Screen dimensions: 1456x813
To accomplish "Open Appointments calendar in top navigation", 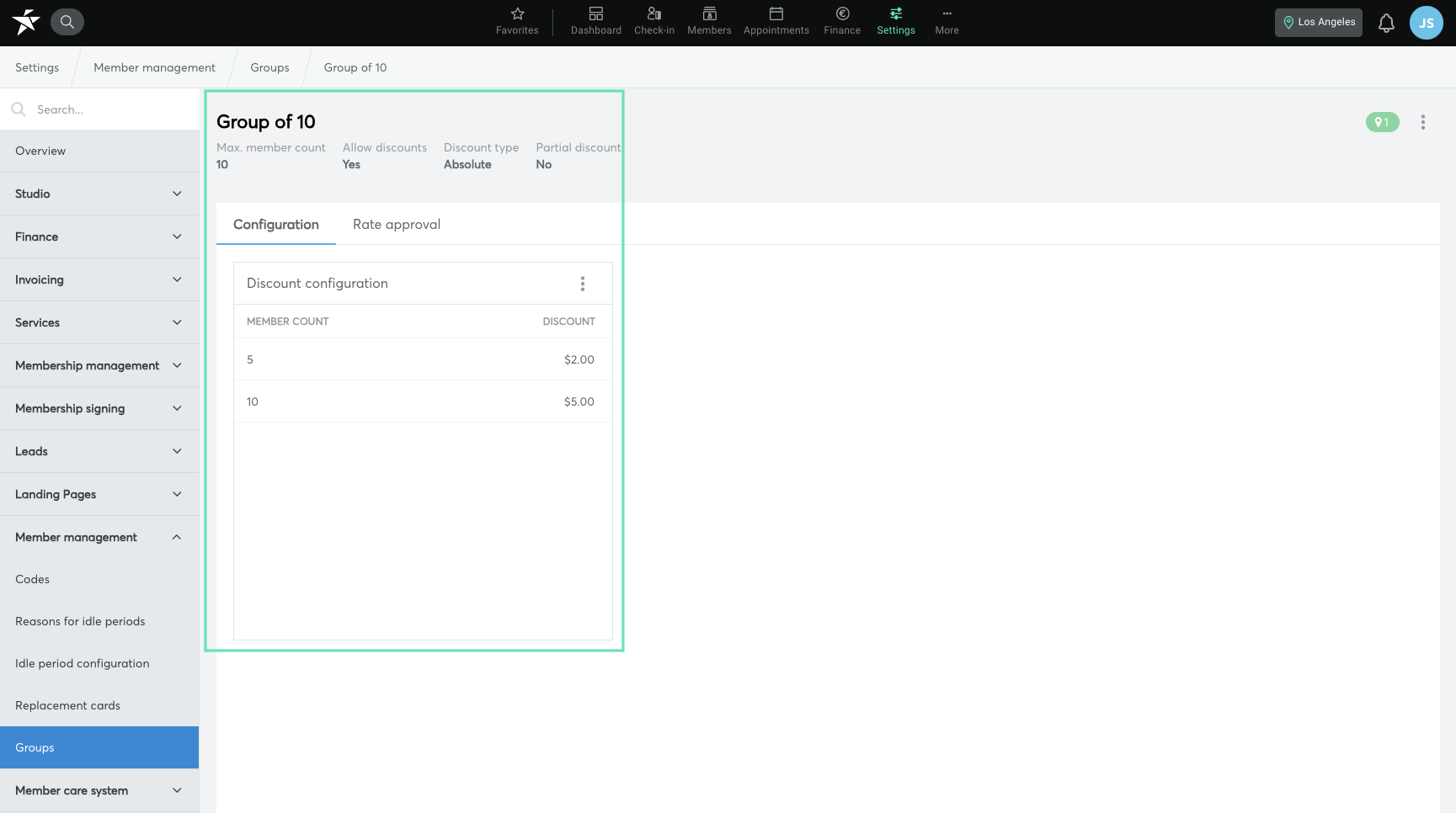I will point(776,22).
